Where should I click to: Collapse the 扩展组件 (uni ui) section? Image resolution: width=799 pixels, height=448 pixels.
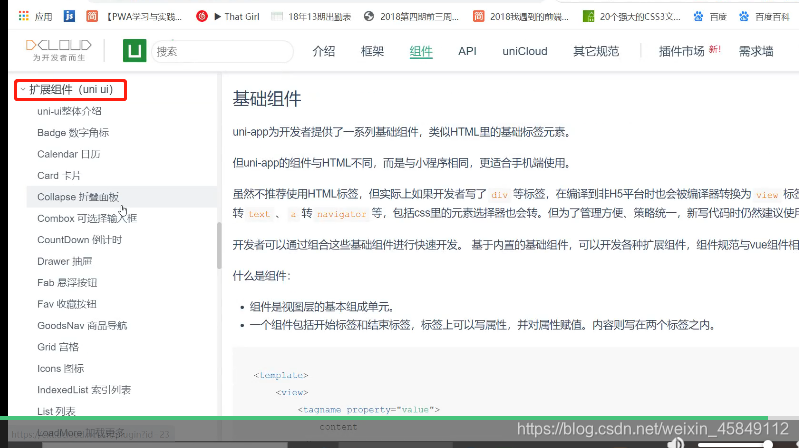70,90
